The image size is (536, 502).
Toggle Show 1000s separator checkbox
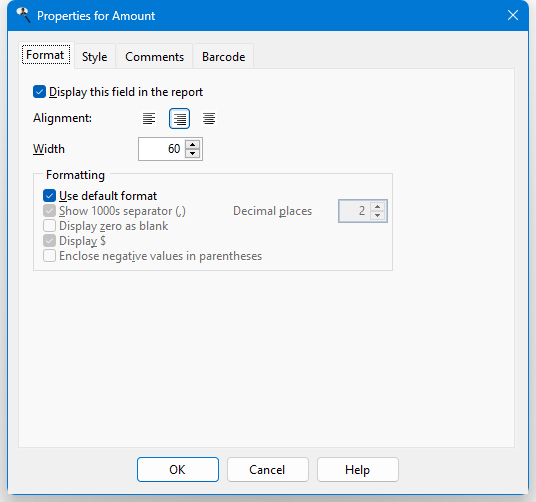49,211
